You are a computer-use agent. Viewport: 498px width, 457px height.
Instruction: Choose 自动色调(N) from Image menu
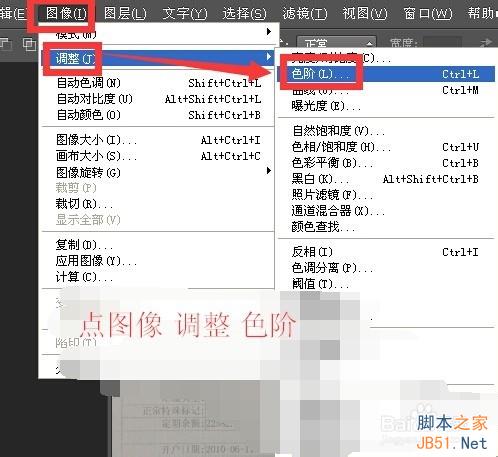tap(158, 83)
